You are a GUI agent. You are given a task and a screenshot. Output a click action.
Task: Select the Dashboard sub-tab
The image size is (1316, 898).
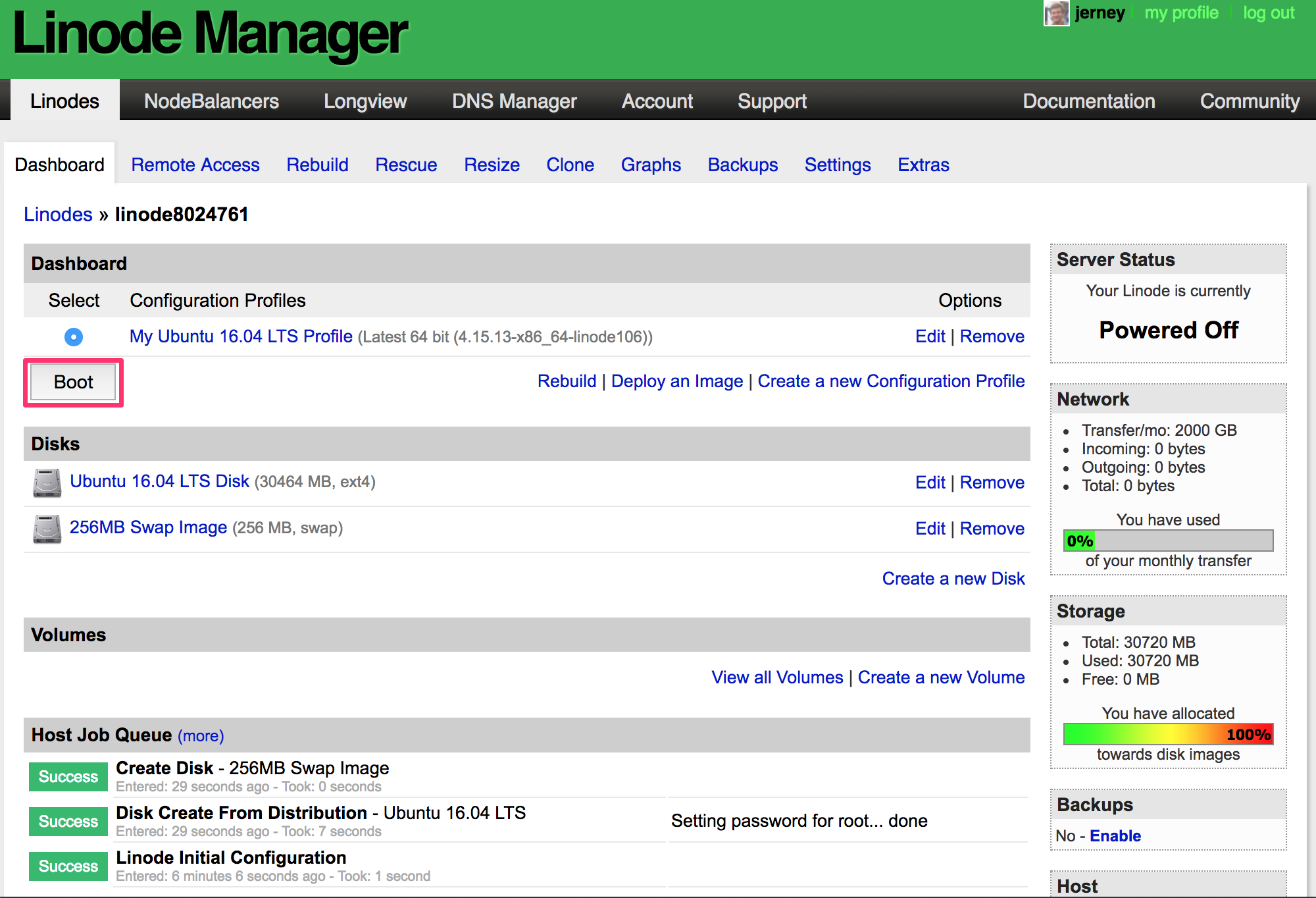tap(59, 164)
